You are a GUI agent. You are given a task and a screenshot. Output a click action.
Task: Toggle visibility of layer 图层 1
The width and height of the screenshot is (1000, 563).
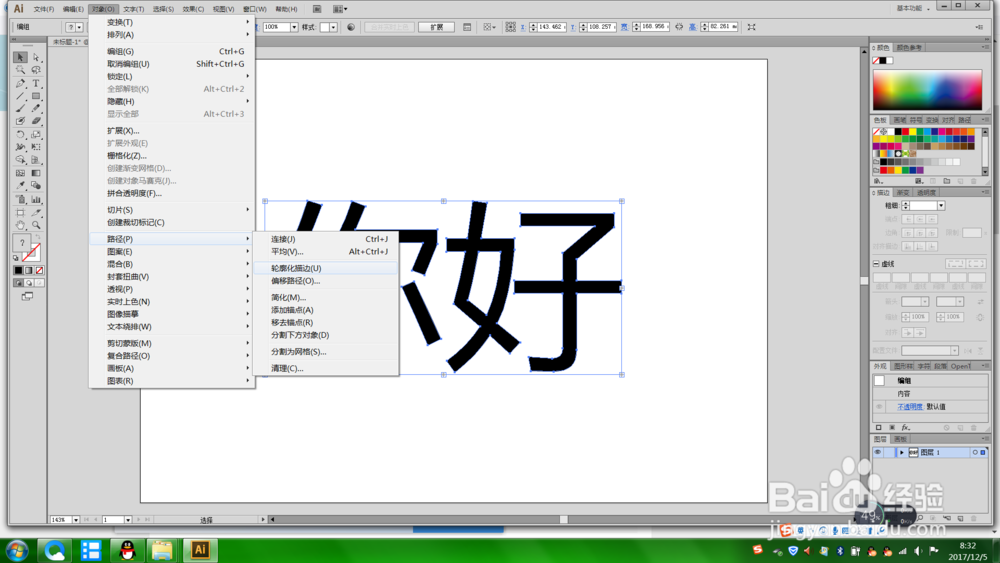click(878, 452)
